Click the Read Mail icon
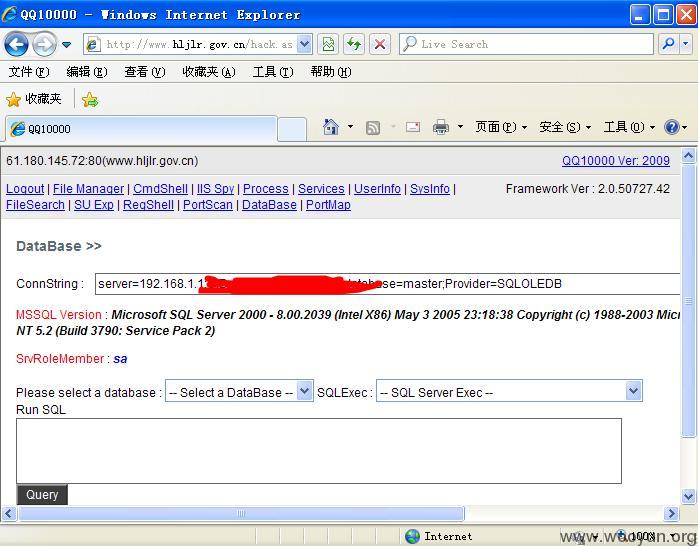The width and height of the screenshot is (698, 546). (413, 127)
